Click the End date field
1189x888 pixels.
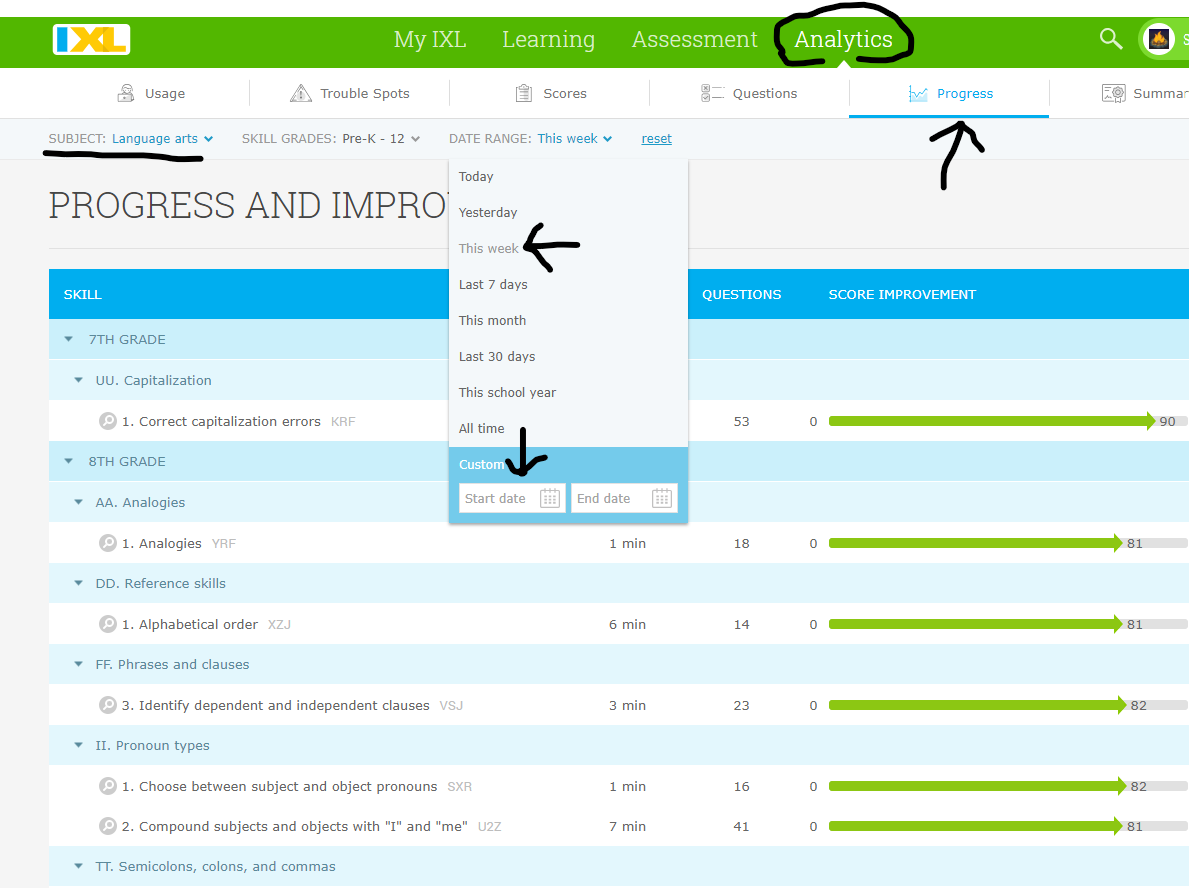[x=623, y=498]
